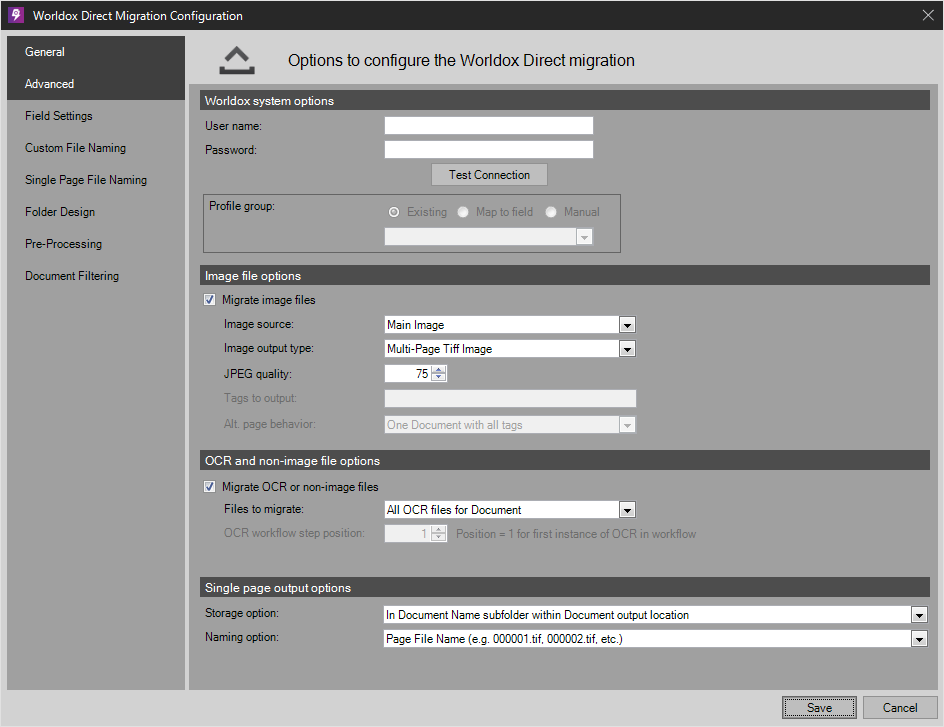Click Single page output options header
The image size is (944, 727).
coord(565,587)
